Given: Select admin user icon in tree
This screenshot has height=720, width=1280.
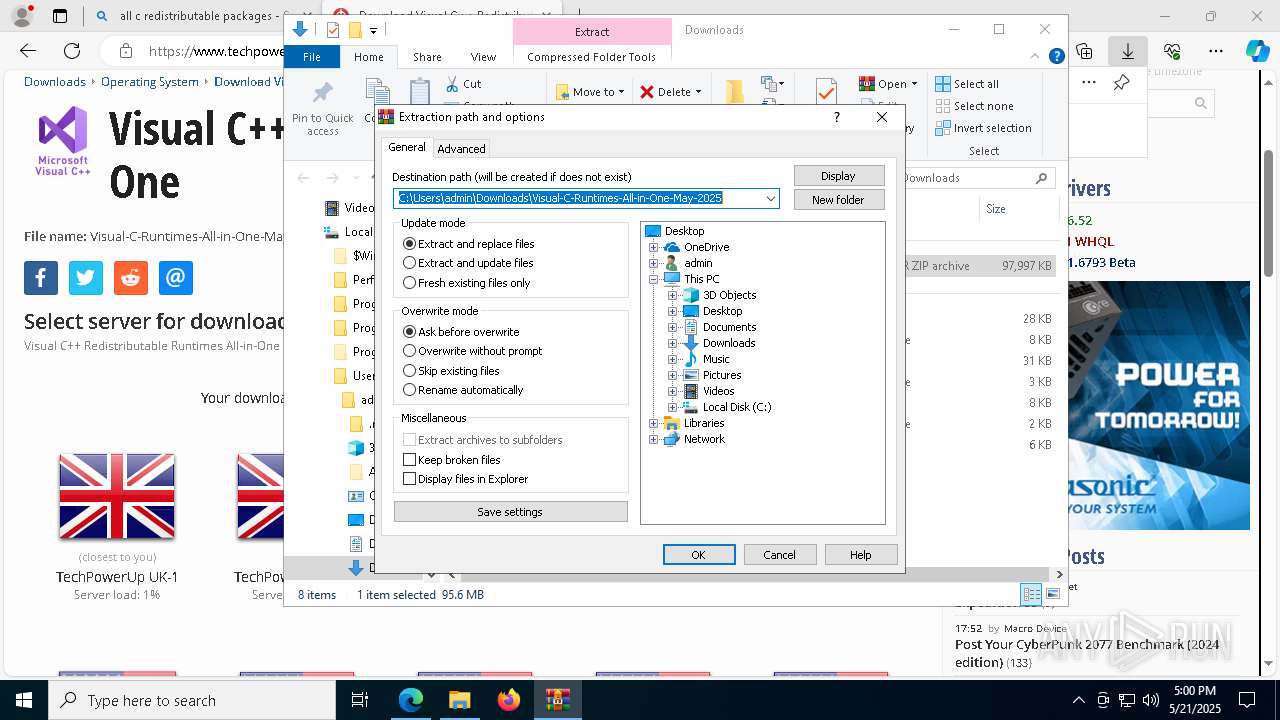Looking at the screenshot, I should [672, 263].
